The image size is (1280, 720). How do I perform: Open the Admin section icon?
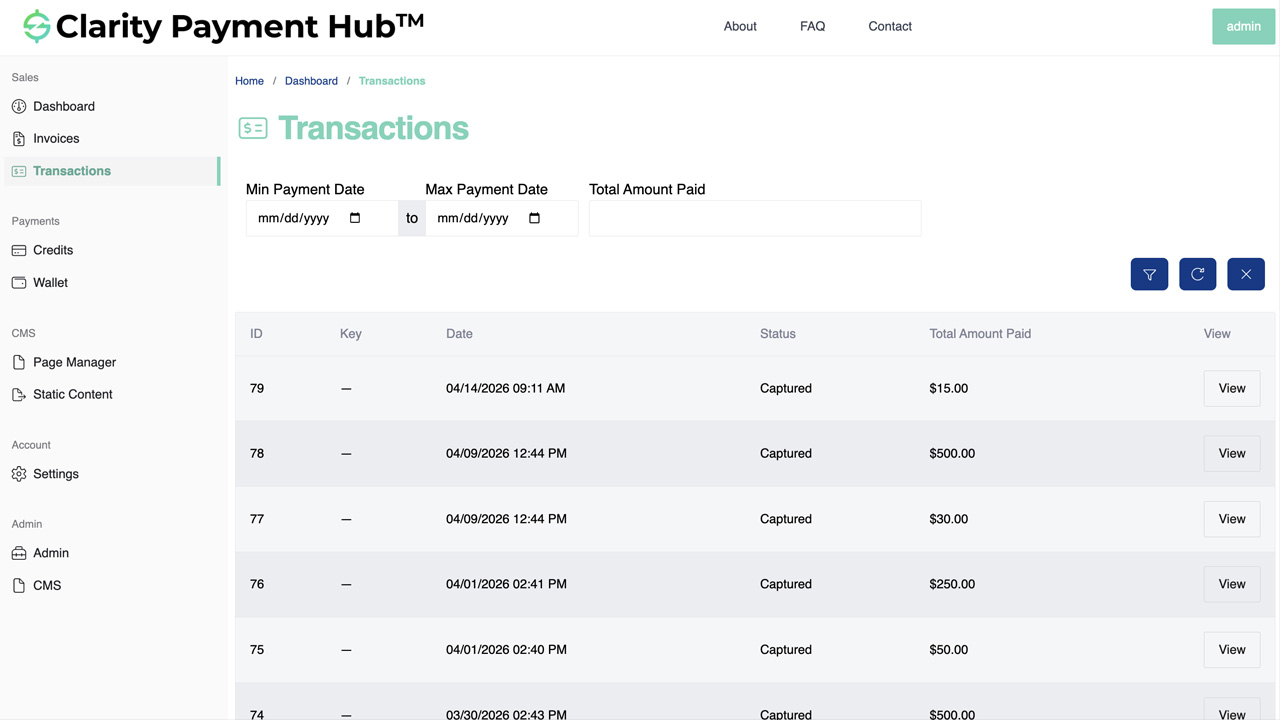tap(19, 553)
